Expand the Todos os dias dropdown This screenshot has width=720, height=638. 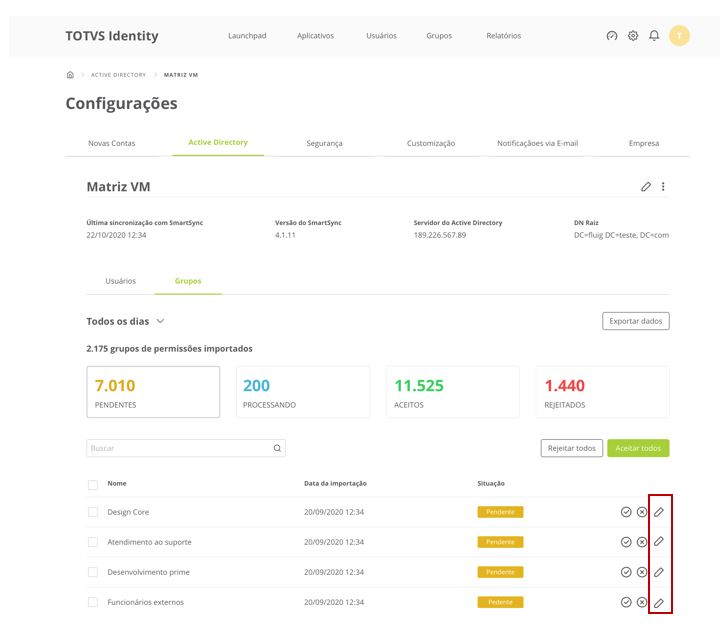pos(160,322)
